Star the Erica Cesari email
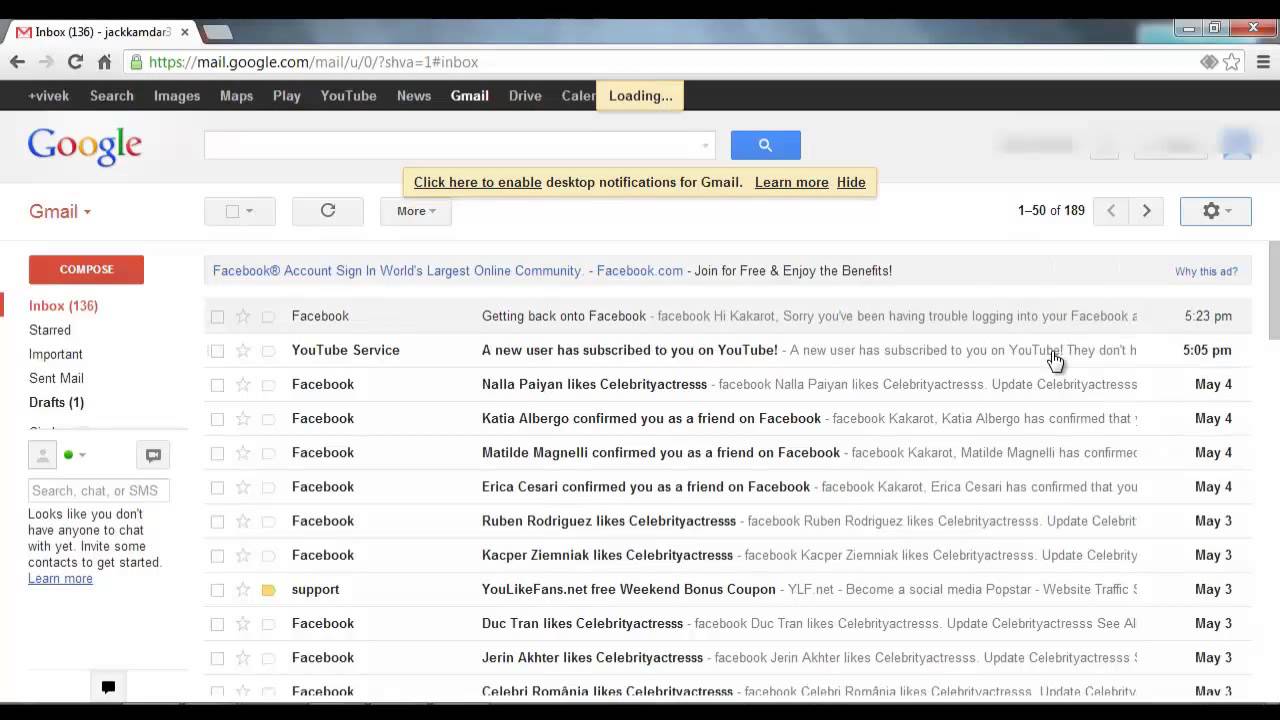The width and height of the screenshot is (1280, 720). (243, 486)
